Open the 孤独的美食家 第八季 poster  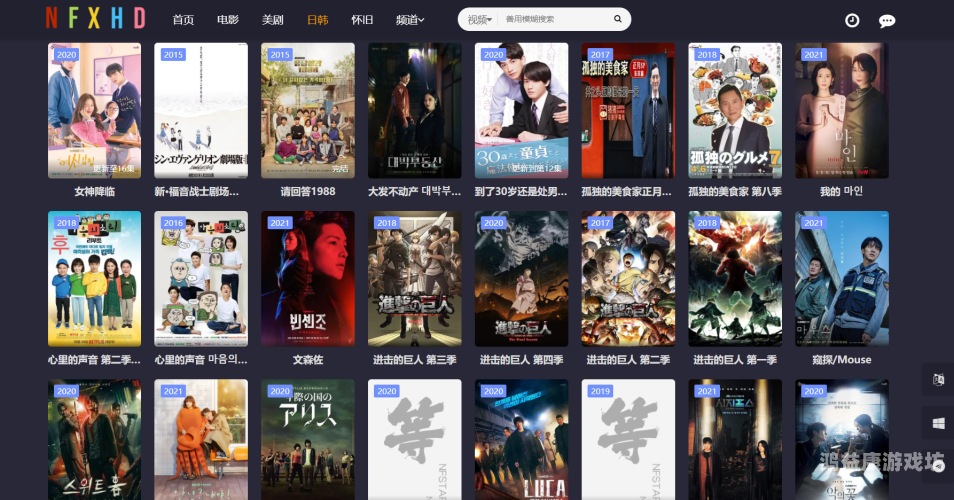(x=734, y=110)
